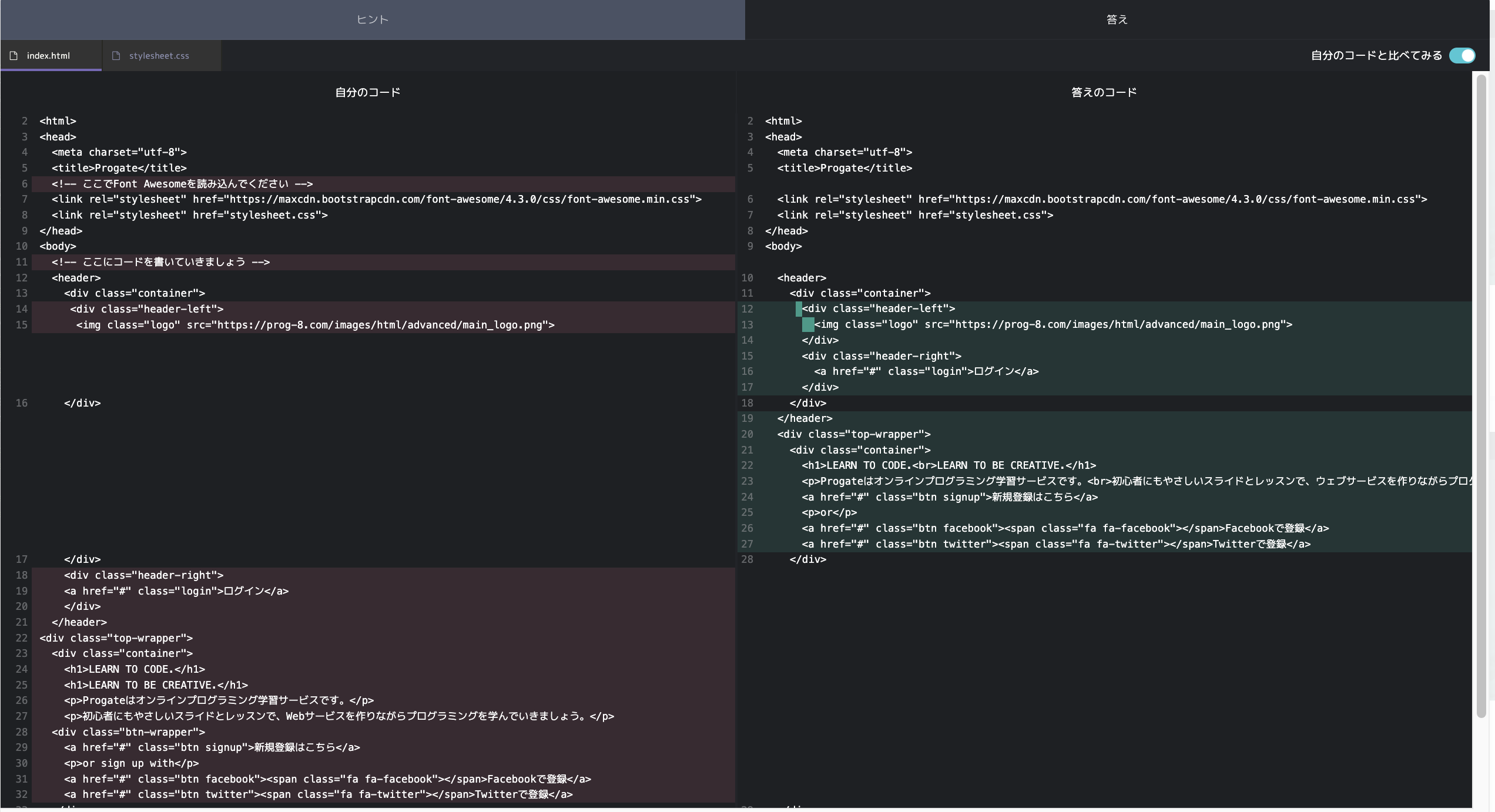Select the 答えのコード column header
Viewport: 1495px width, 812px height.
1103,92
